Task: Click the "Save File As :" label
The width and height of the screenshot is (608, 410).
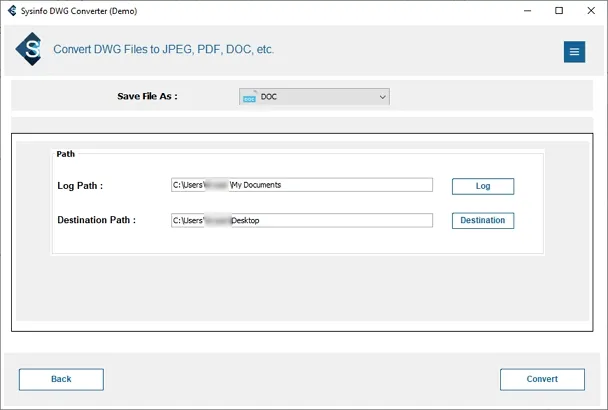Action: click(147, 97)
